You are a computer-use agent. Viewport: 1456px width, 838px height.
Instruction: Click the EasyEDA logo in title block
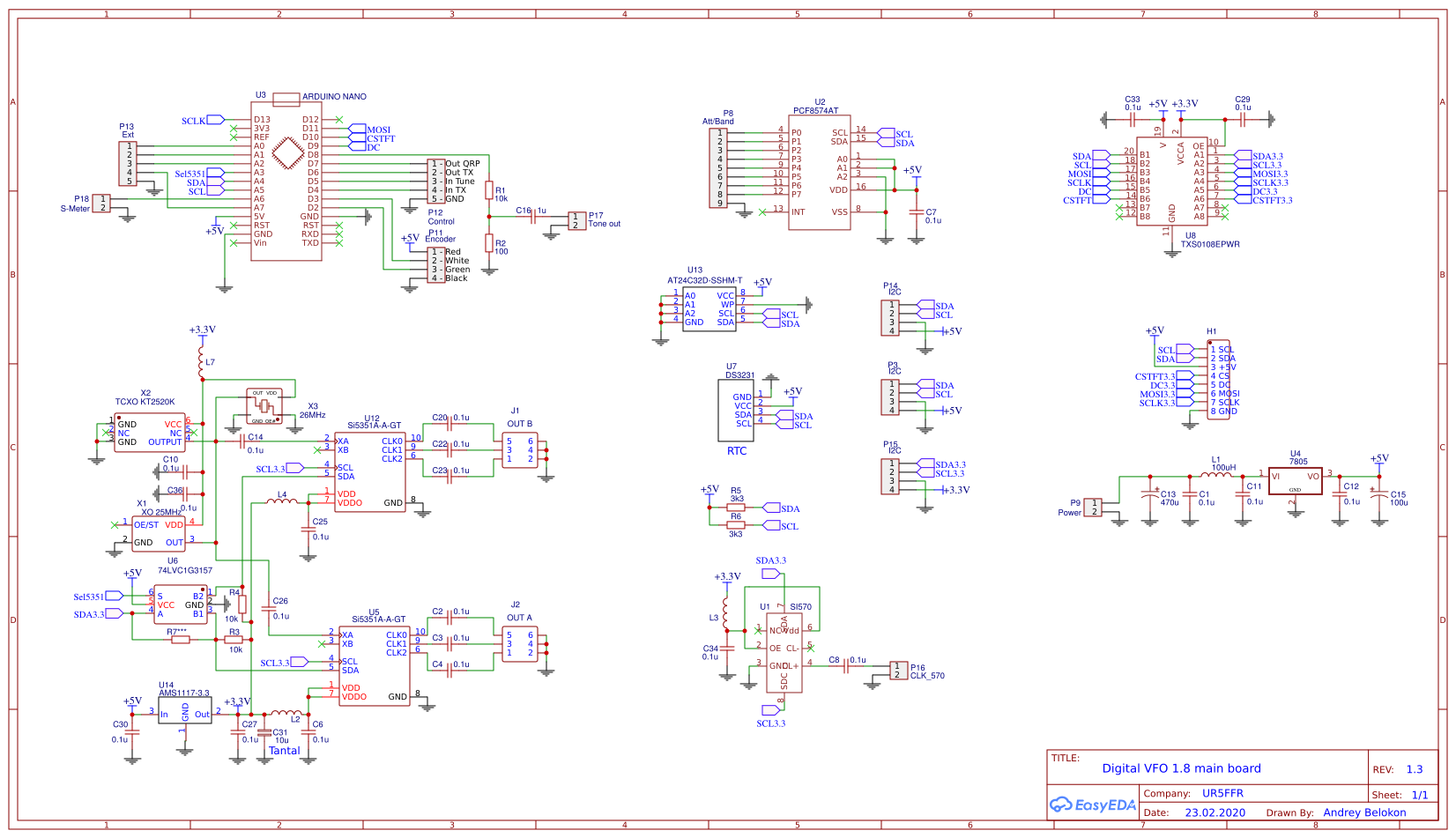(1093, 805)
